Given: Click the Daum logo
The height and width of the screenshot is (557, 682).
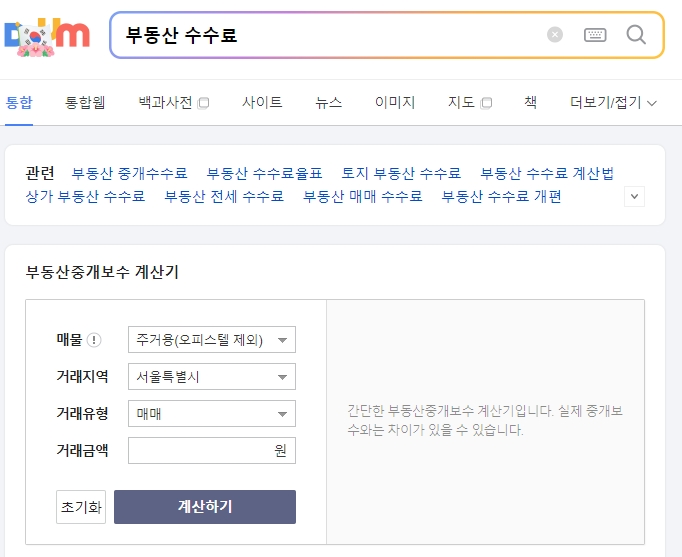Looking at the screenshot, I should tap(47, 37).
